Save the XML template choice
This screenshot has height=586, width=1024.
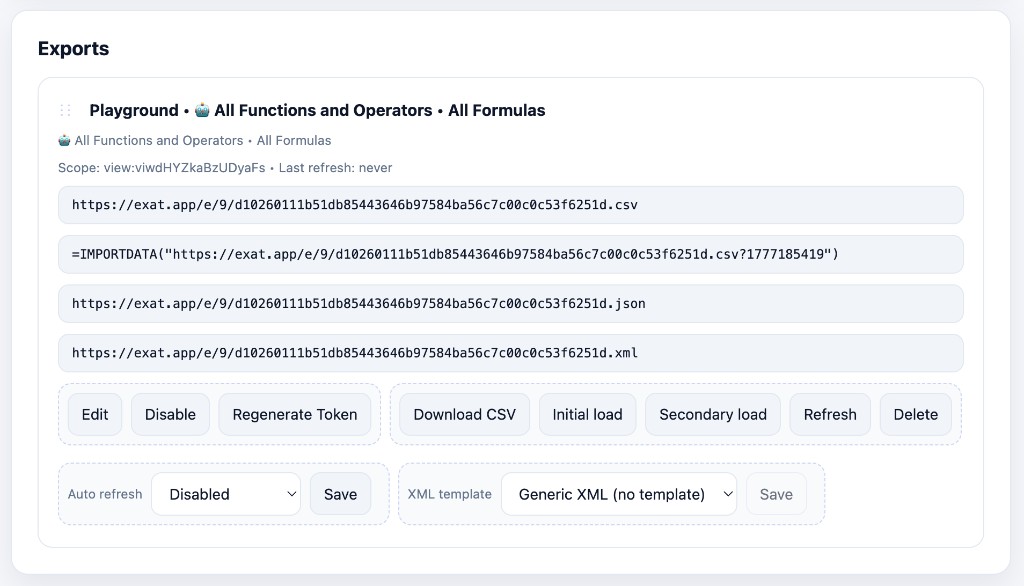[x=776, y=493]
